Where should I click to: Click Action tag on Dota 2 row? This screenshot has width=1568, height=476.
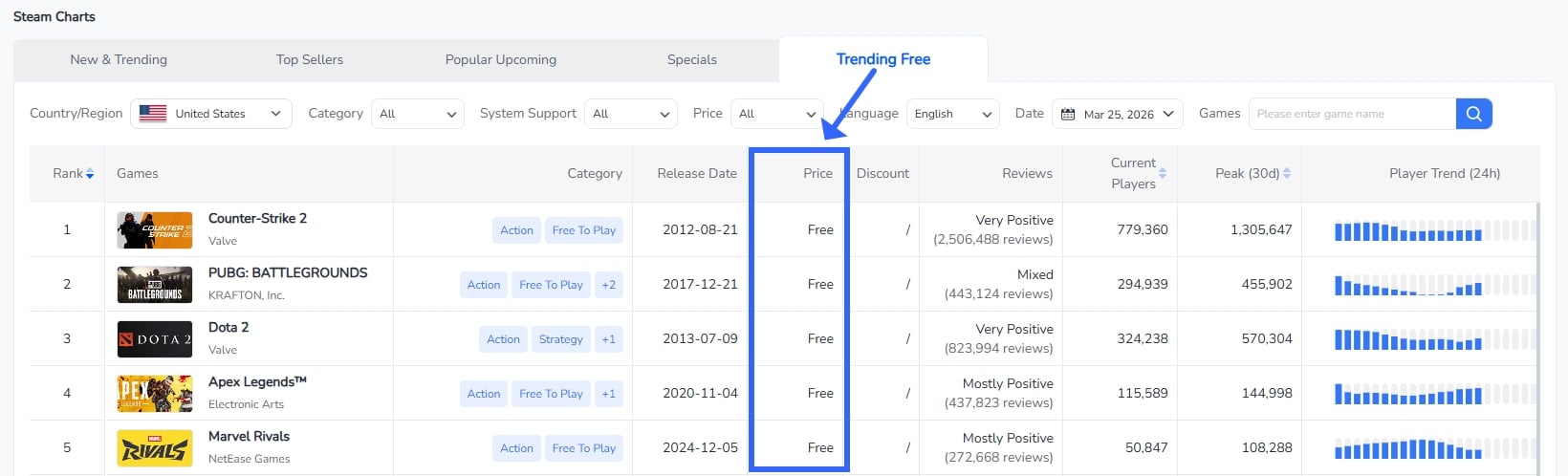[503, 338]
